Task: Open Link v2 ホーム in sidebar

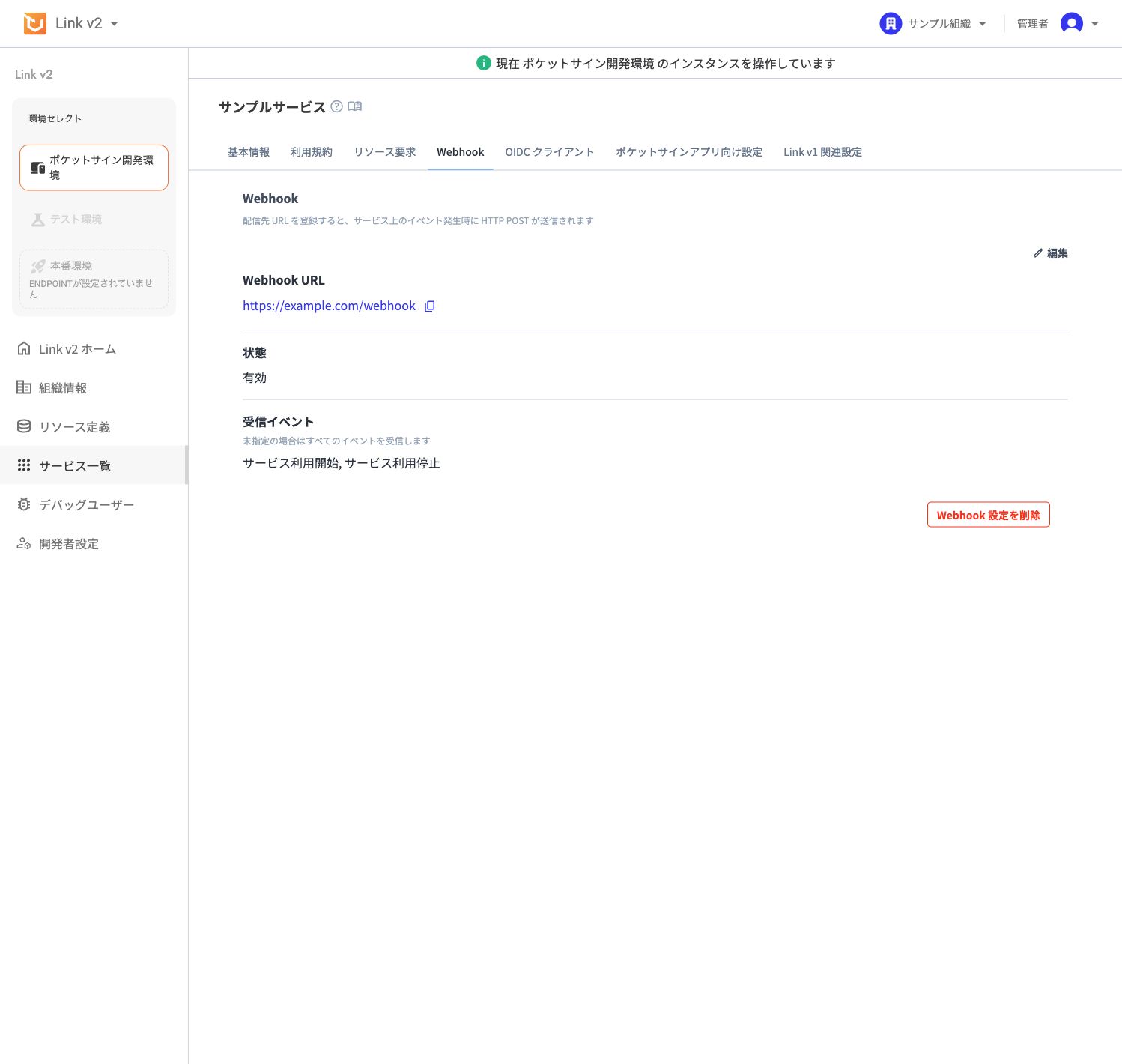Action: coord(94,349)
